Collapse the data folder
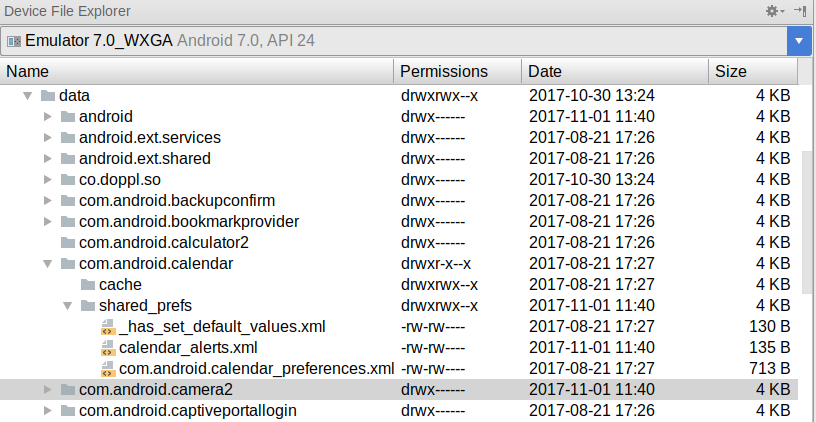 click(28, 96)
